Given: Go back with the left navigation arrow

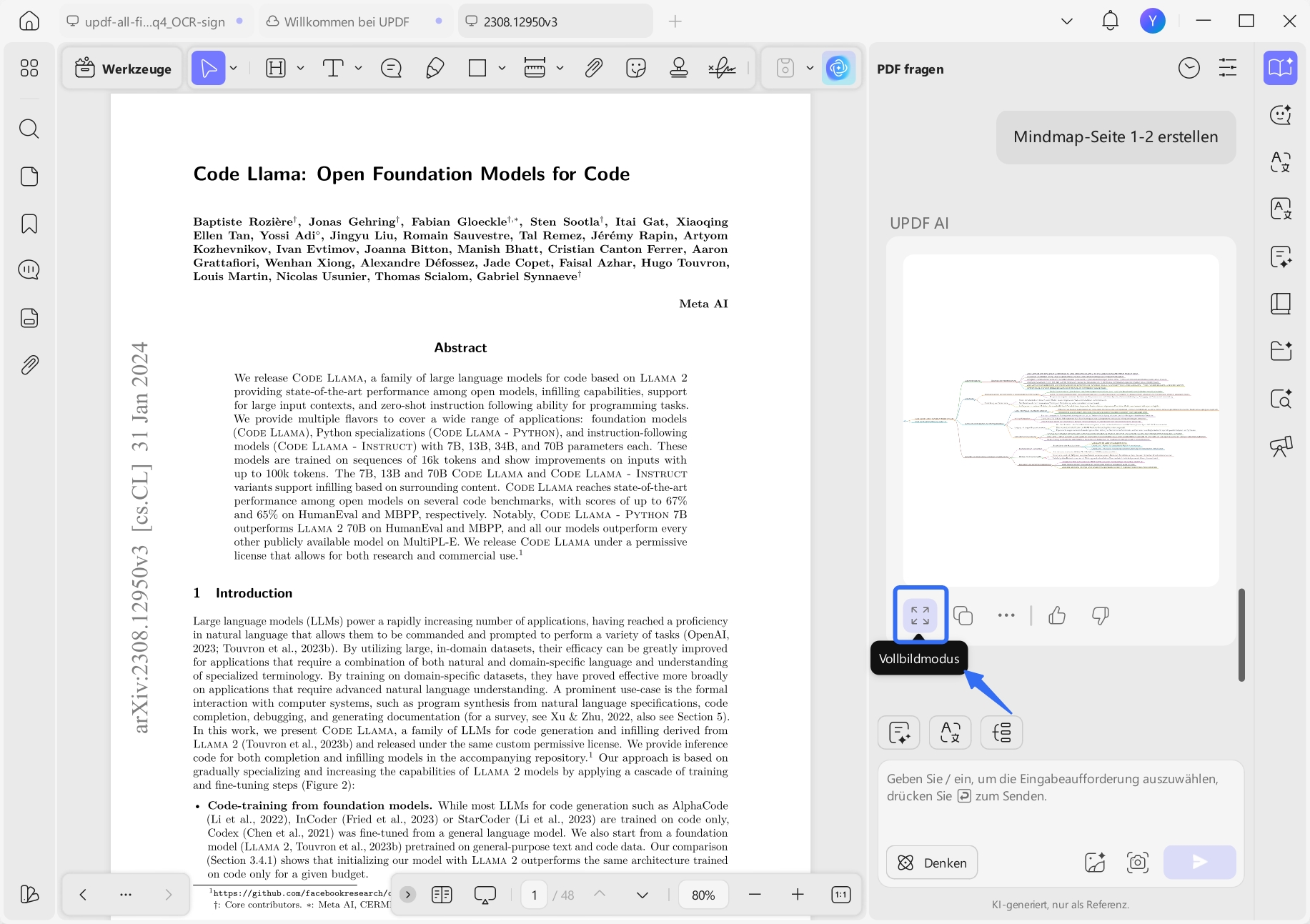Looking at the screenshot, I should tap(83, 895).
